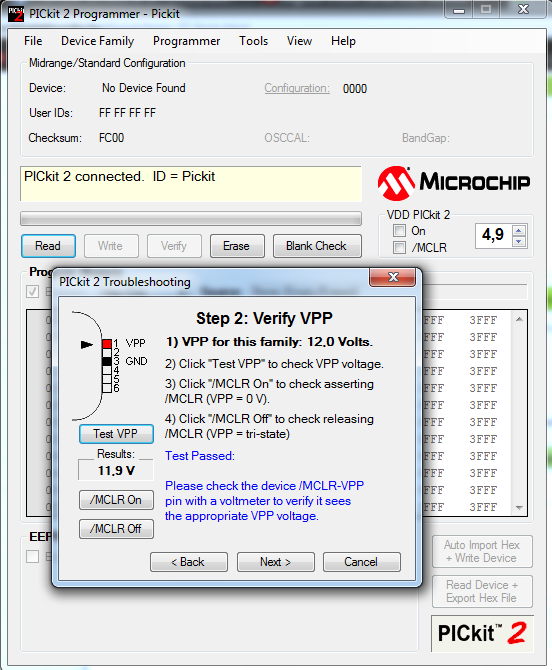Viewport: 552px width, 670px height.
Task: Toggle the /MCLR checkbox under VDD
Action: click(399, 247)
